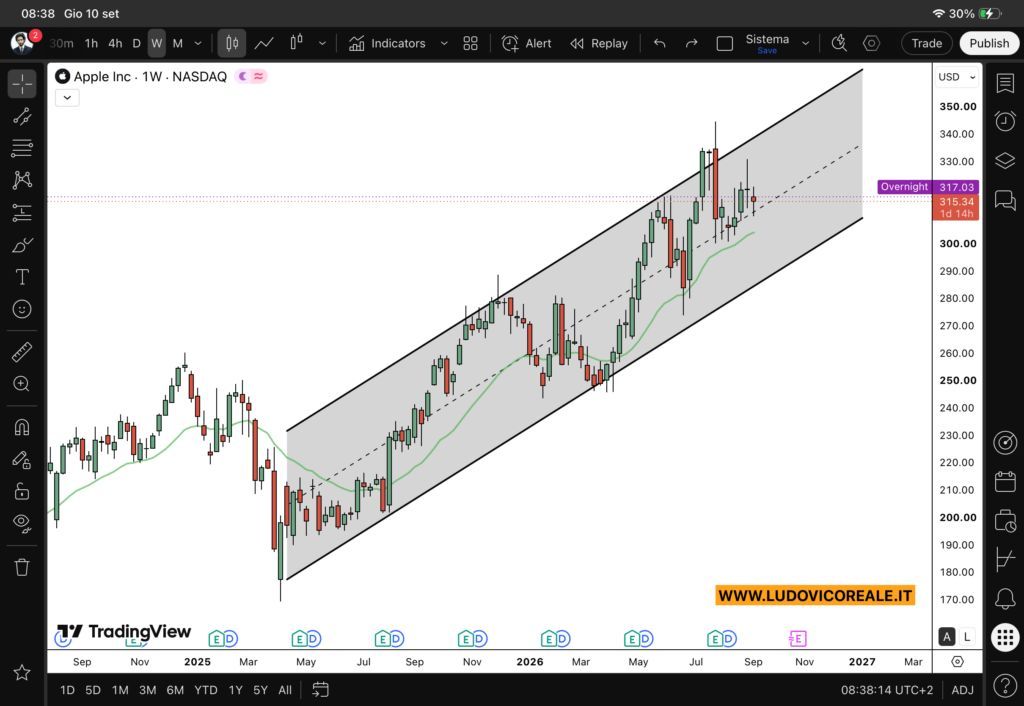Toggle ADJ adjusted data
Screen dimensions: 1024x706
[963, 690]
